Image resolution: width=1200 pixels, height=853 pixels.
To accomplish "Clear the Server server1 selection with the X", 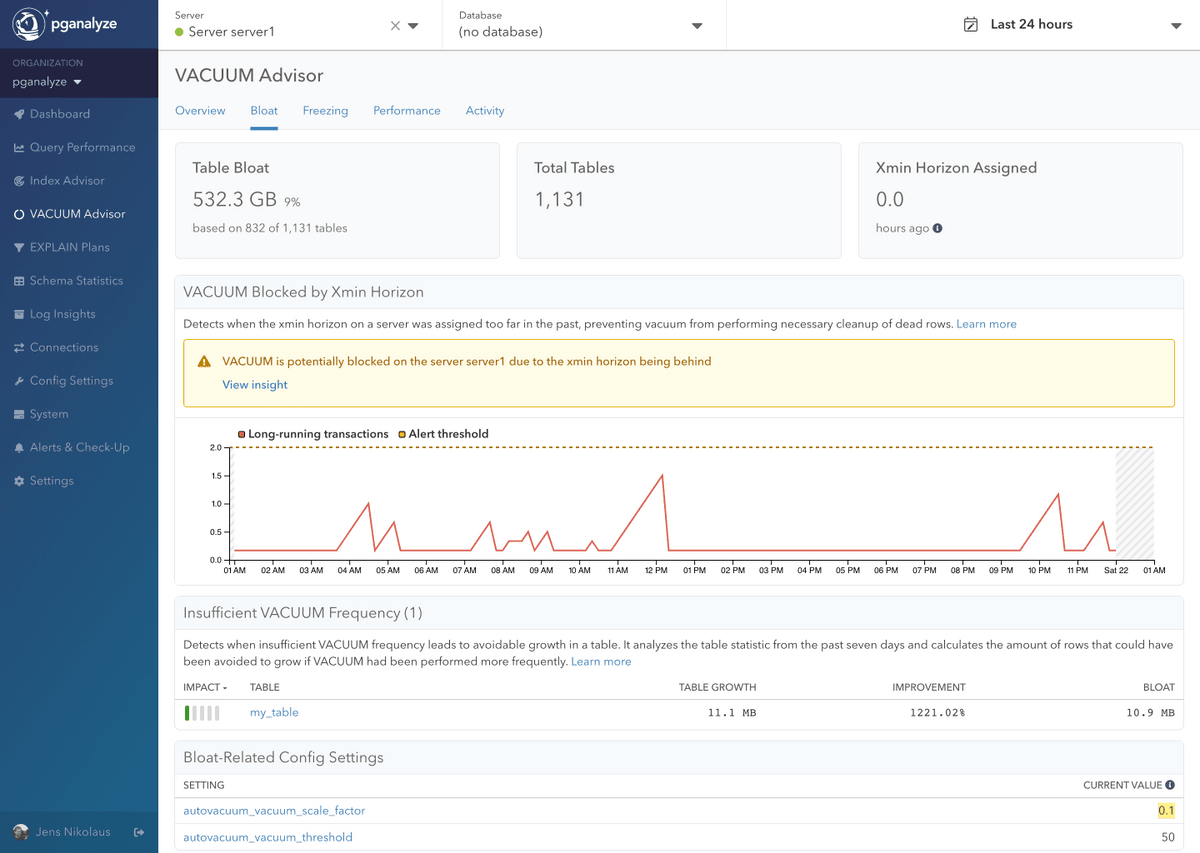I will tap(395, 25).
